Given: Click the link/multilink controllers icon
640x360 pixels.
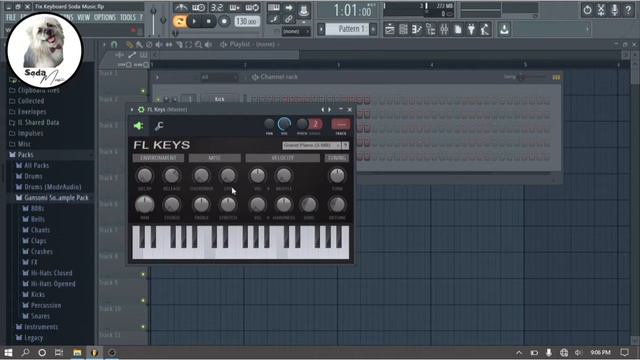Looking at the screenshot, I should pos(289,19).
